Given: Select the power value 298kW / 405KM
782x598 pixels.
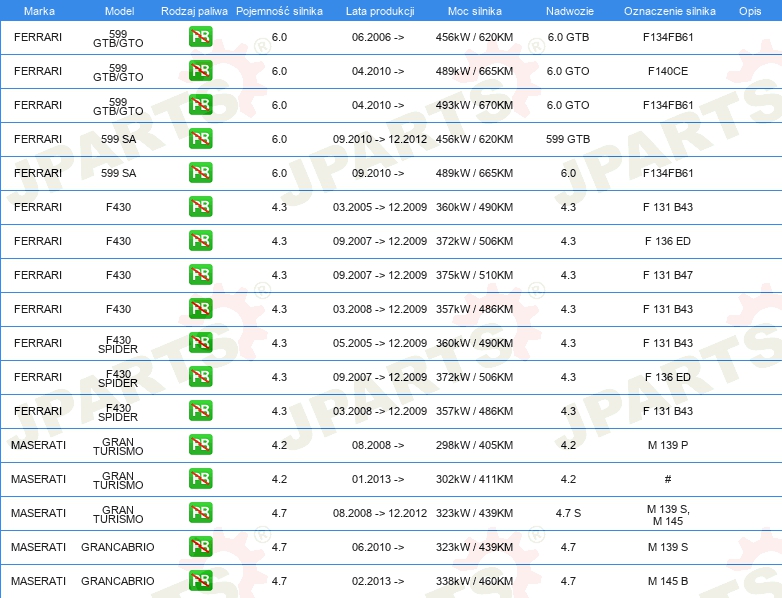Looking at the screenshot, I should (474, 445).
